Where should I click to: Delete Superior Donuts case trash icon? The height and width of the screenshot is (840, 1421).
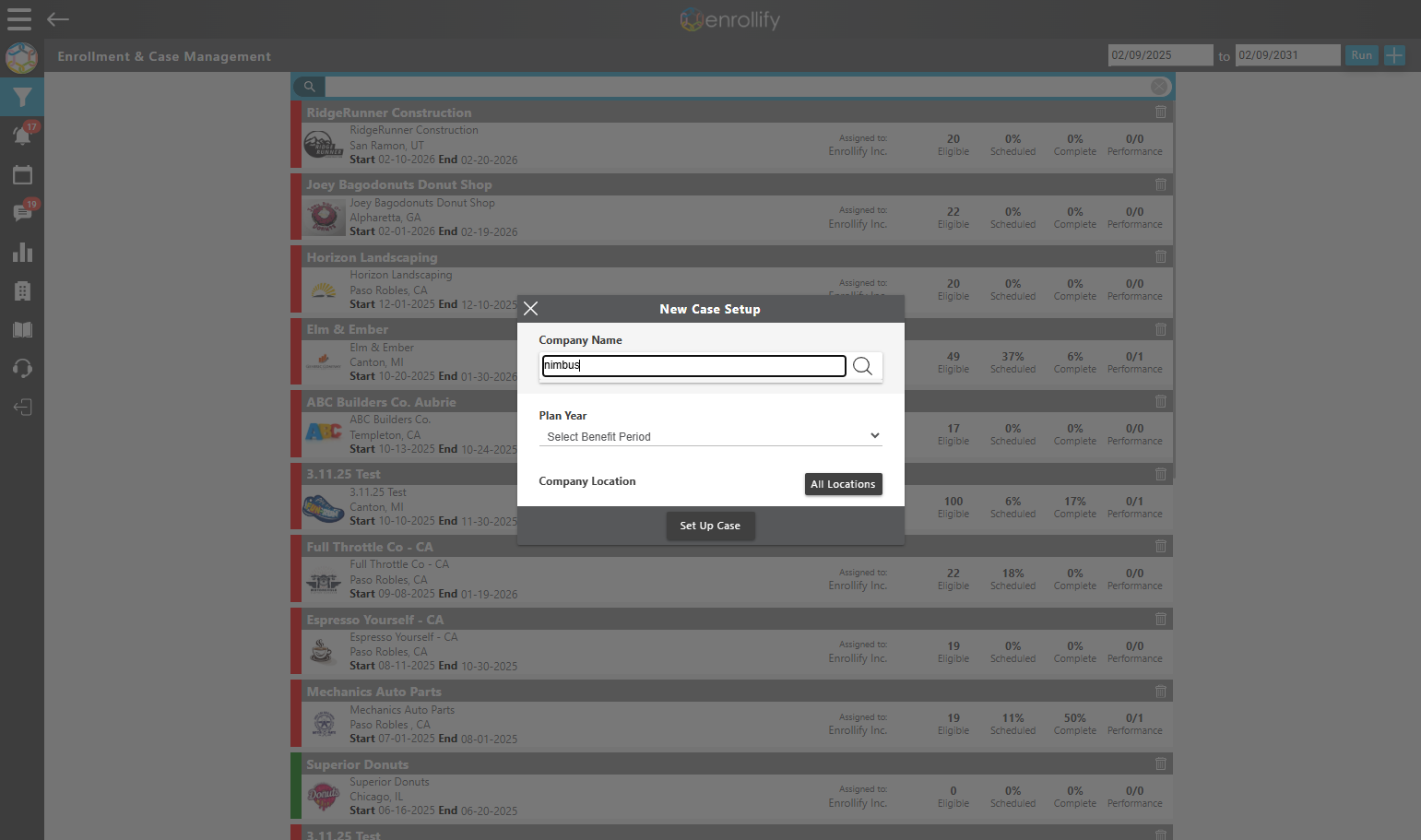click(1161, 763)
